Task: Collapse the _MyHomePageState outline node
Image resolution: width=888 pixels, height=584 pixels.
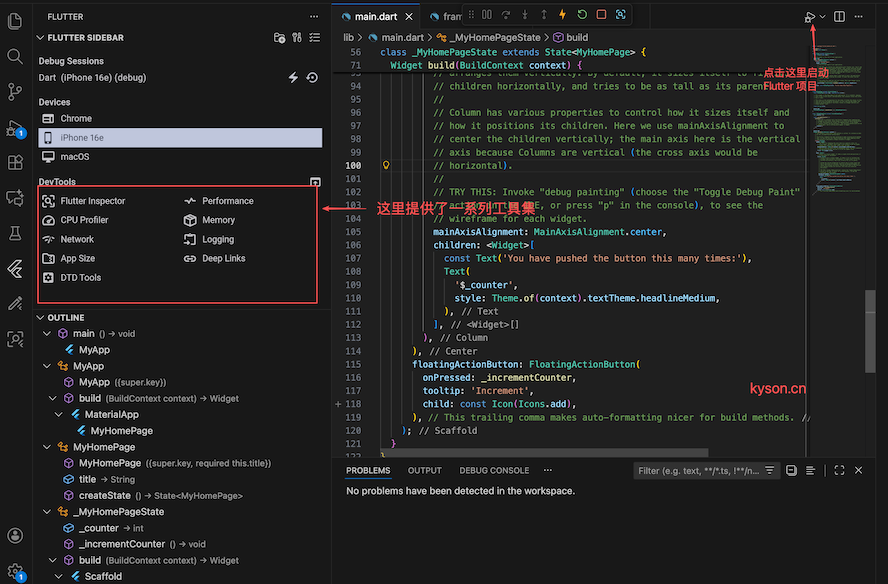Action: click(x=46, y=511)
